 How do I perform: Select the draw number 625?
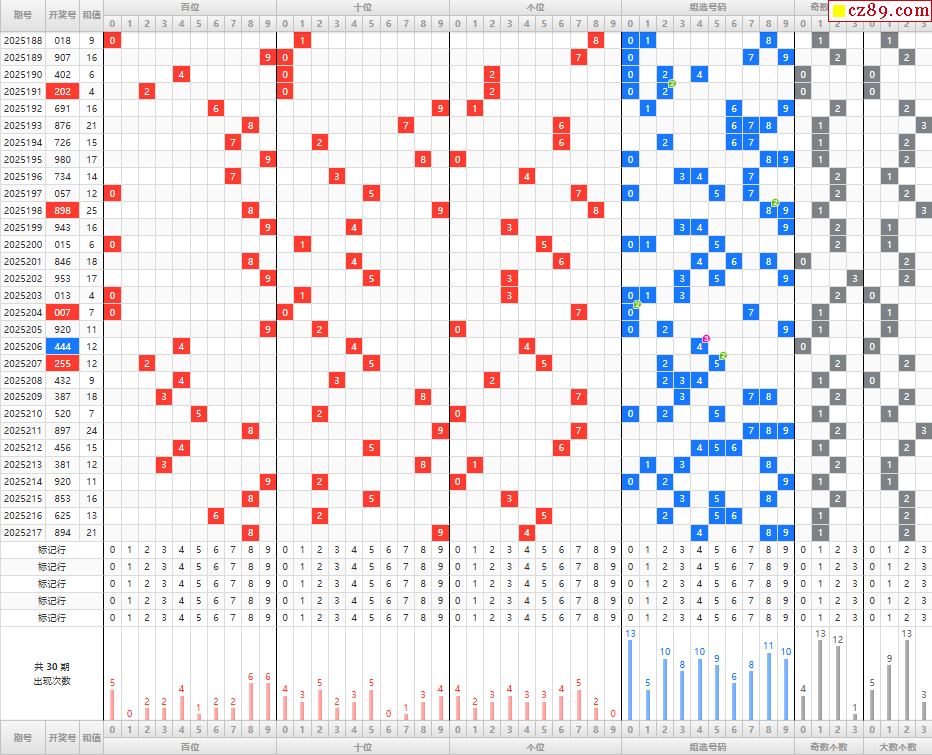click(62, 515)
